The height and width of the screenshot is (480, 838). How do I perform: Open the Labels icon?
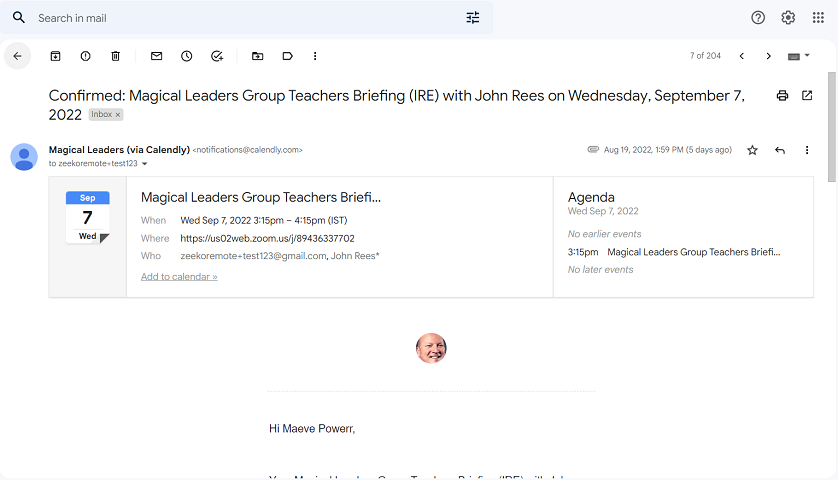tap(287, 56)
